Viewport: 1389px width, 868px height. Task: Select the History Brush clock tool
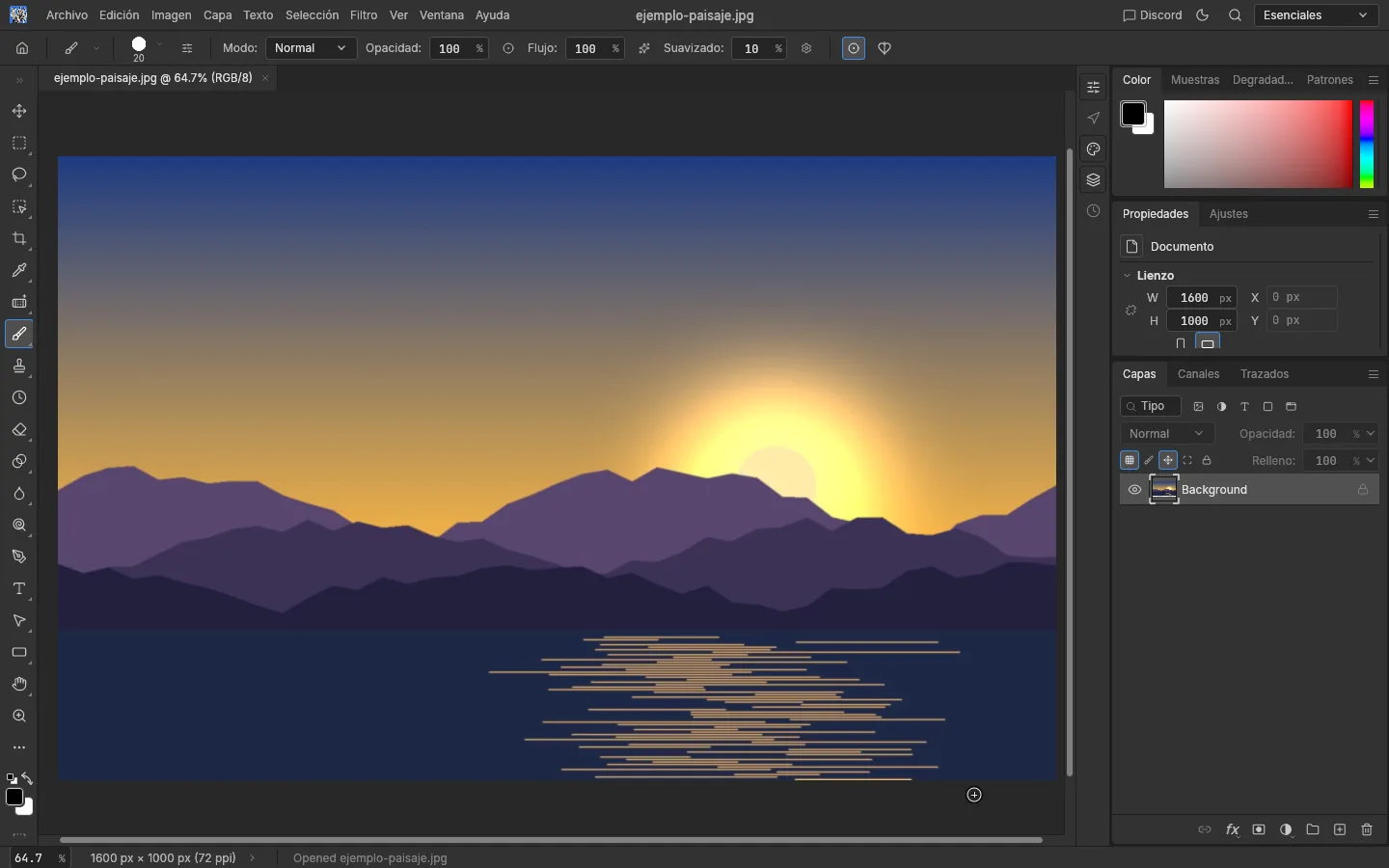pyautogui.click(x=18, y=397)
